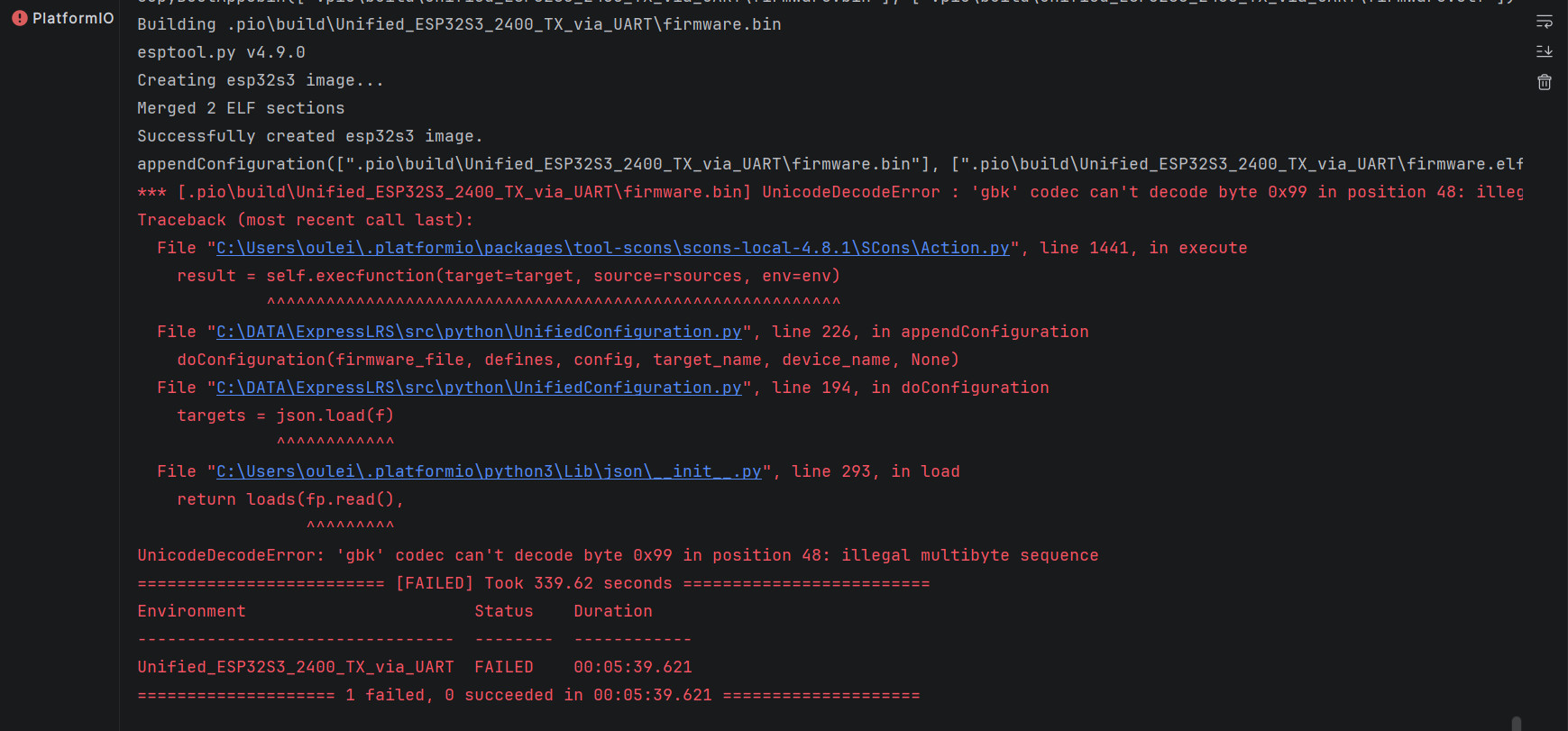
Task: Click the 'targets = json.load(f)' code line
Action: point(285,416)
